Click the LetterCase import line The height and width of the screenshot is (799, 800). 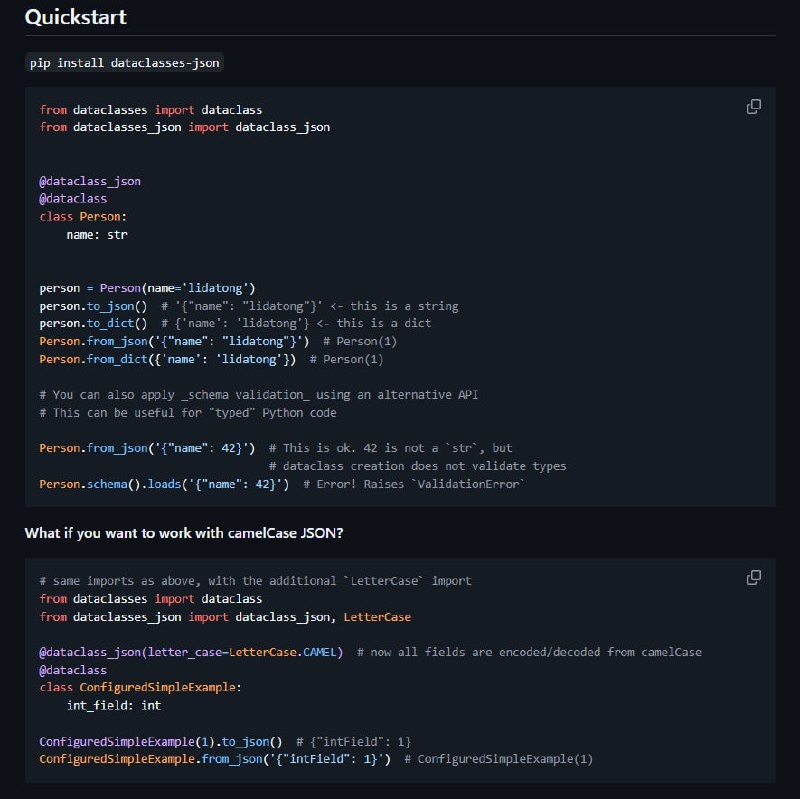click(x=224, y=617)
